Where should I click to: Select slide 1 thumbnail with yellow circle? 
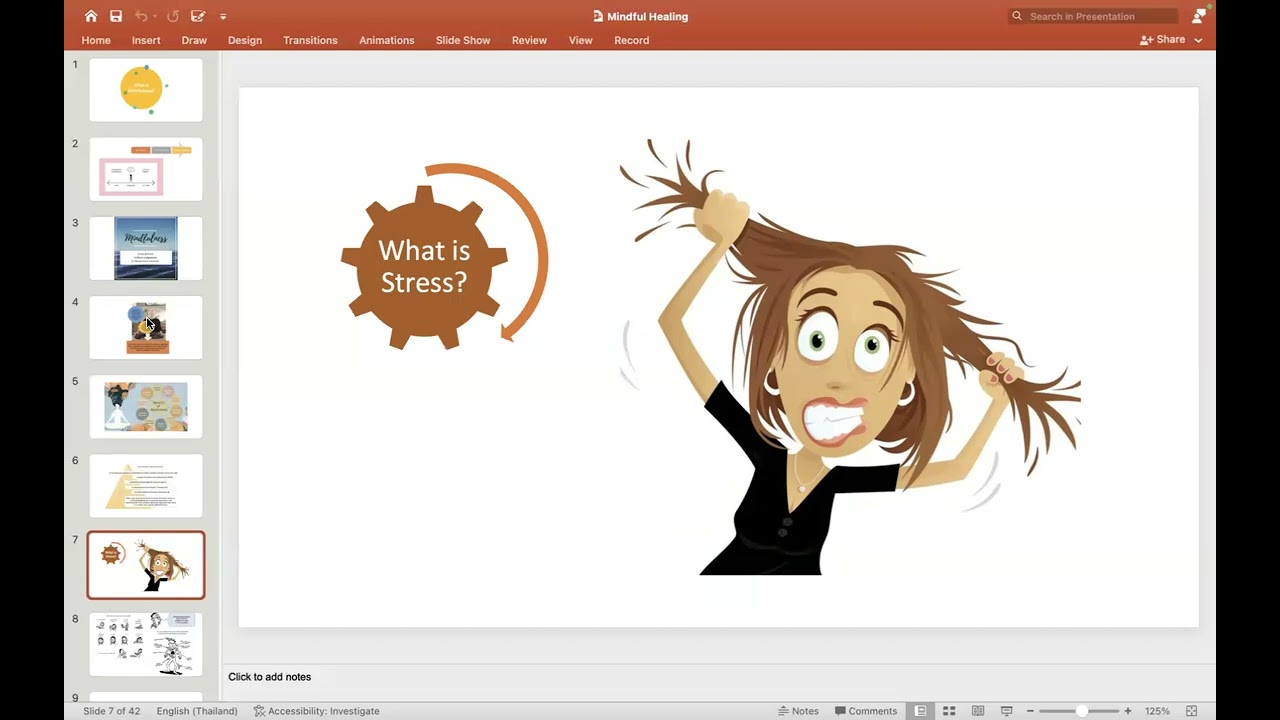[146, 90]
